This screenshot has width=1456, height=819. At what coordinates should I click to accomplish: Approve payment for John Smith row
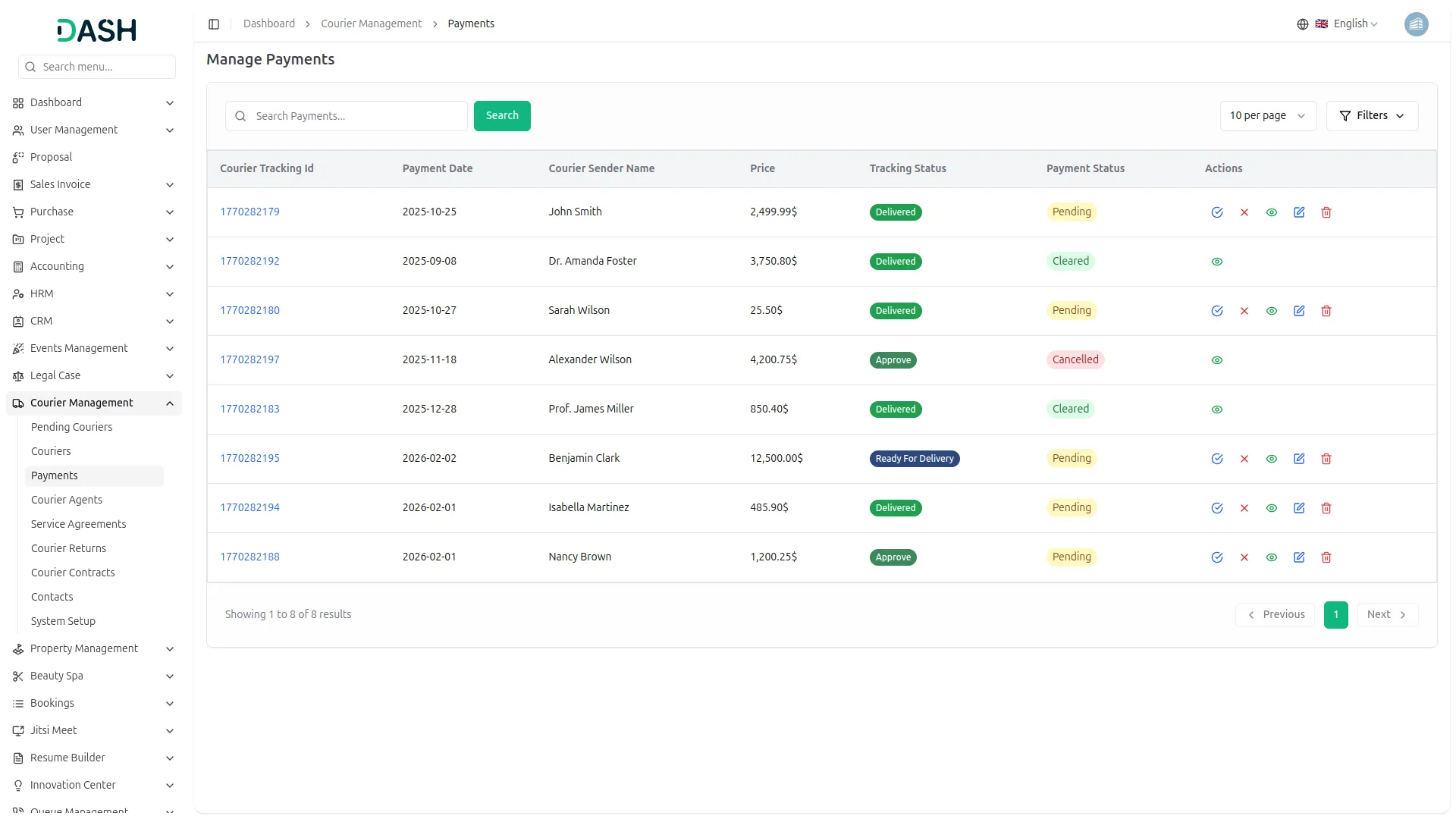coord(1217,212)
